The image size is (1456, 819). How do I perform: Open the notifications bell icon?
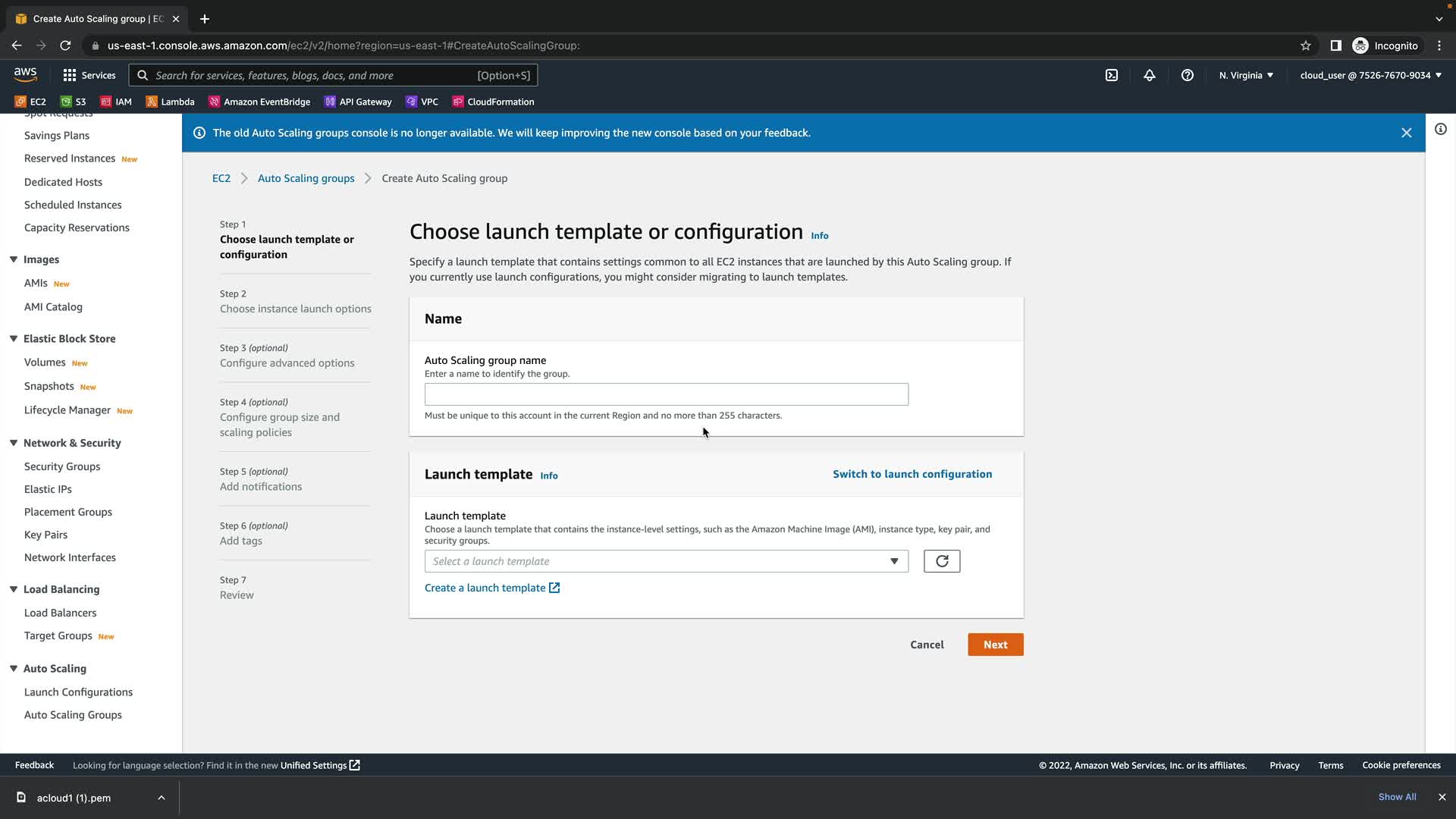[1149, 75]
